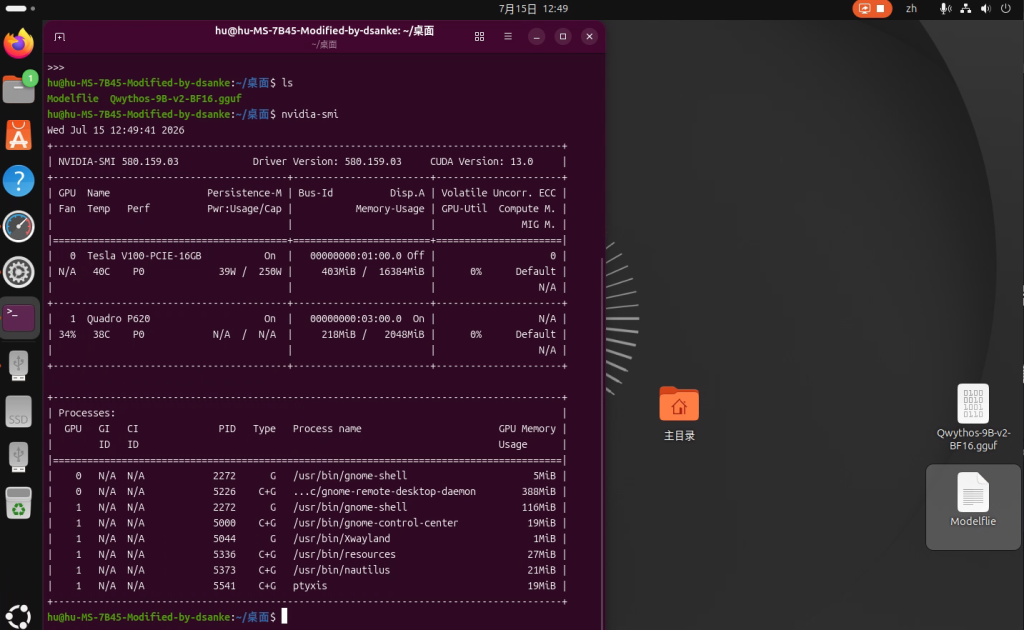Click '388MiB' GPU memory value

[x=539, y=492]
